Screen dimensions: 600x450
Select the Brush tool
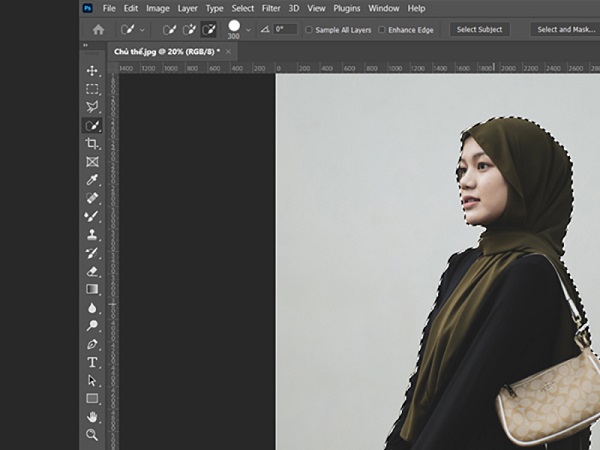(x=92, y=217)
